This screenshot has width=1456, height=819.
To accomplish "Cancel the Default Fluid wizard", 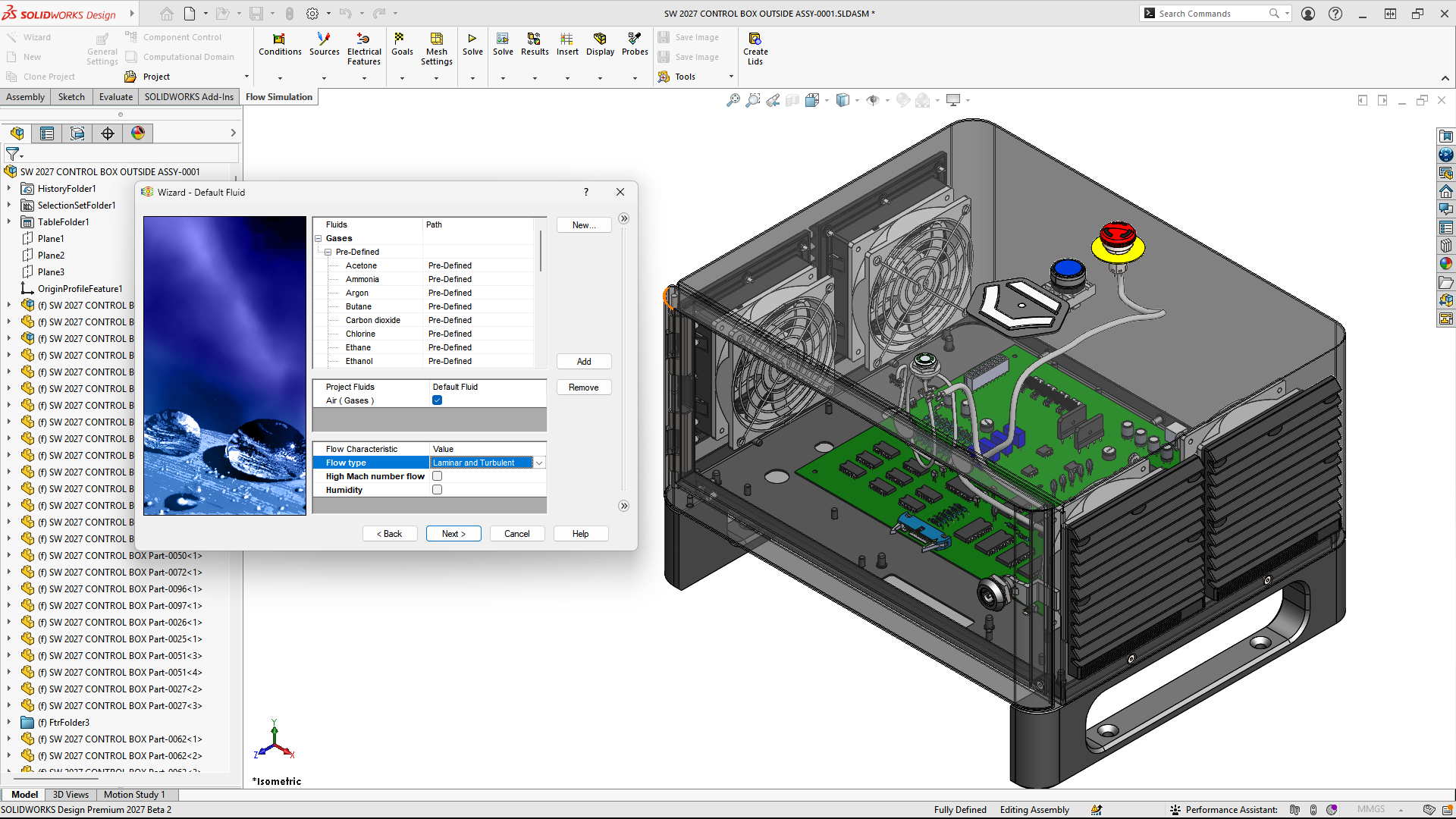I will (x=517, y=534).
